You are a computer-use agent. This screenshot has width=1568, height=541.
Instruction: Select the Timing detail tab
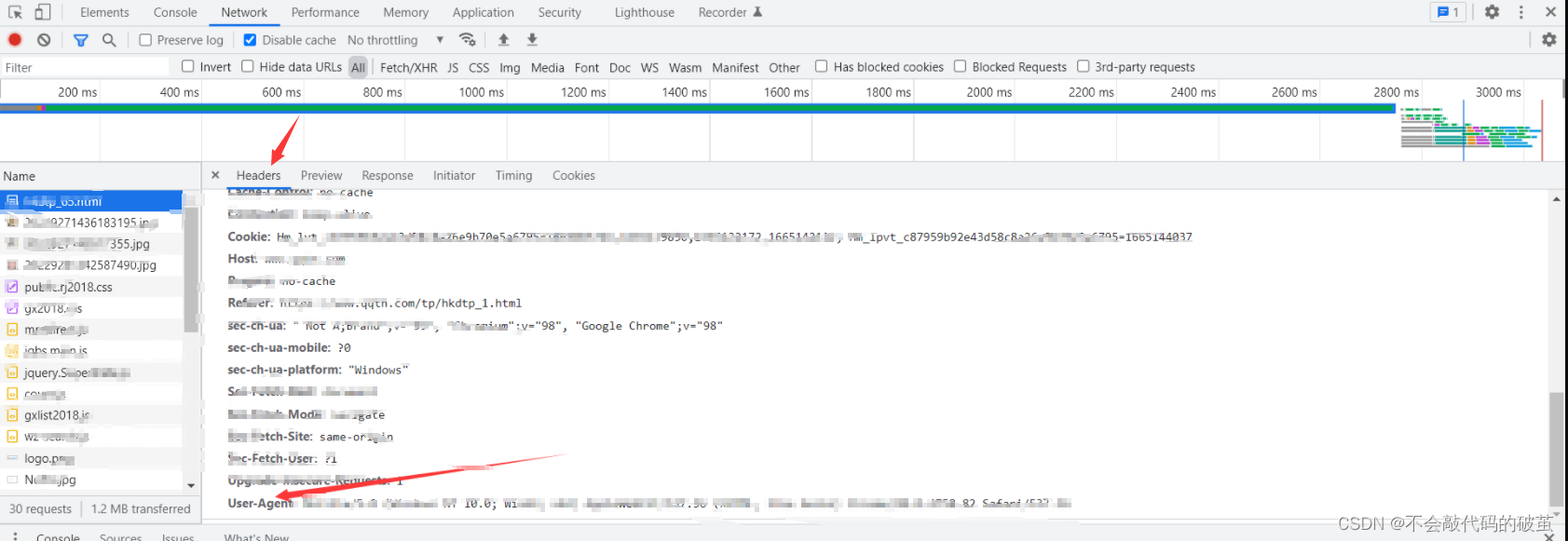[513, 175]
